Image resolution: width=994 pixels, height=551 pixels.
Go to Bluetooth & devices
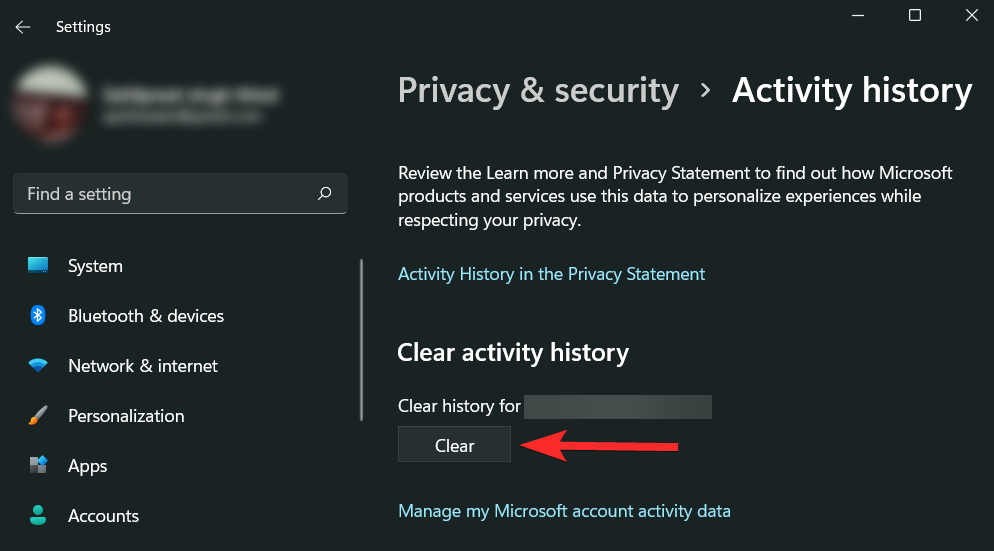click(146, 316)
